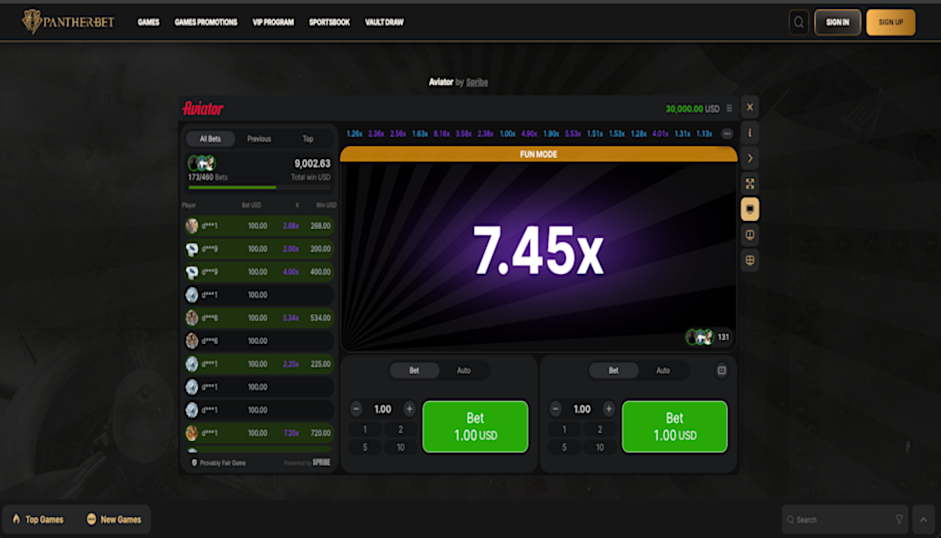The width and height of the screenshot is (941, 538).
Task: Choose quick amount 10 in left panel
Action: (400, 447)
